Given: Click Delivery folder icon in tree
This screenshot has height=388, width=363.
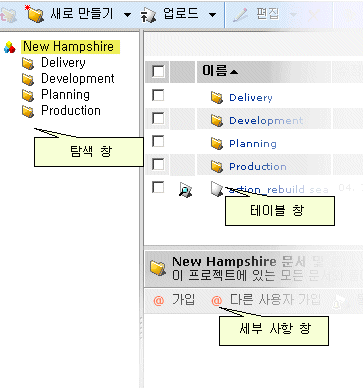Looking at the screenshot, I should (28, 63).
